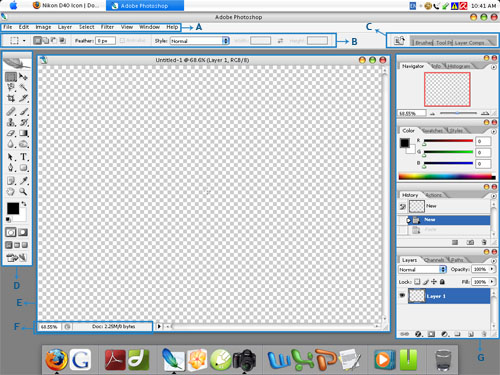
Task: Open the Fill slider arrow
Action: (492, 282)
